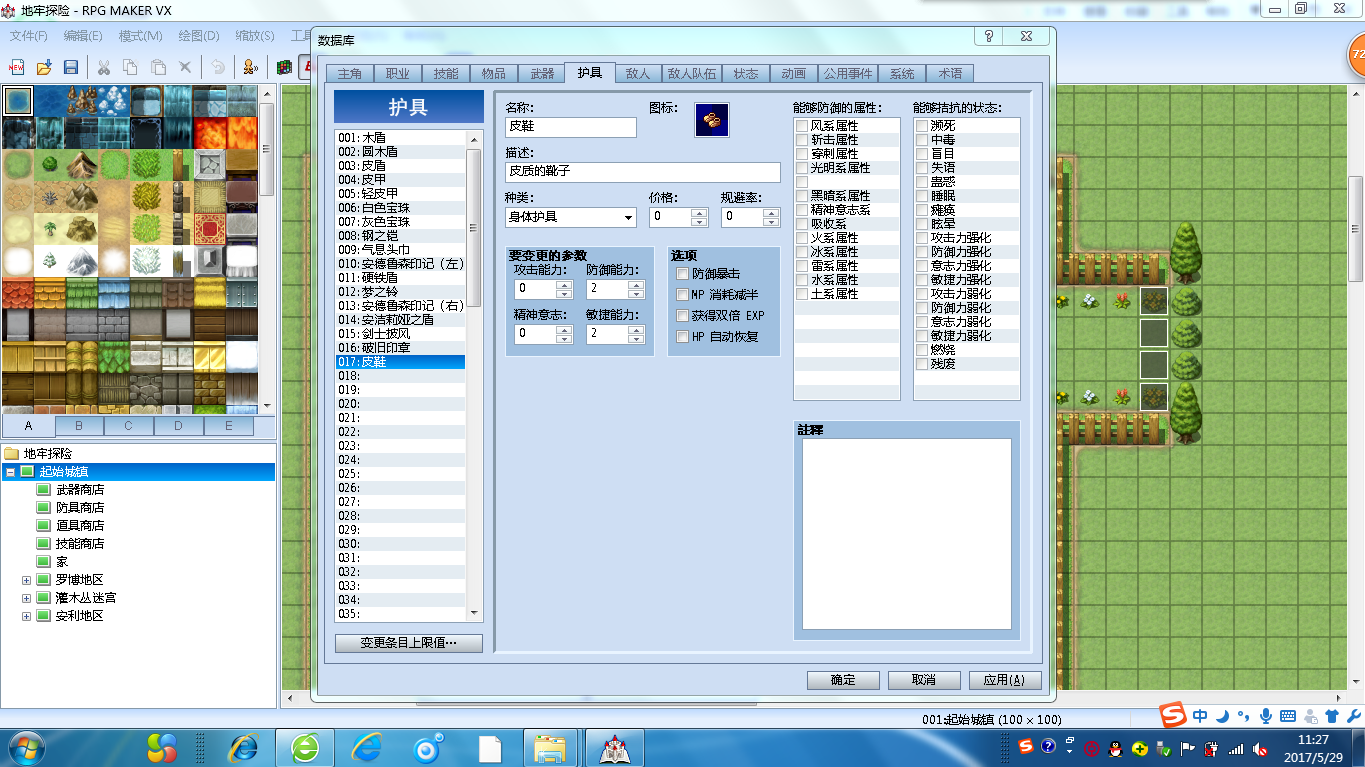Screen dimensions: 1365x767
Task: Click the Sogou S input method icon
Action: click(1172, 714)
